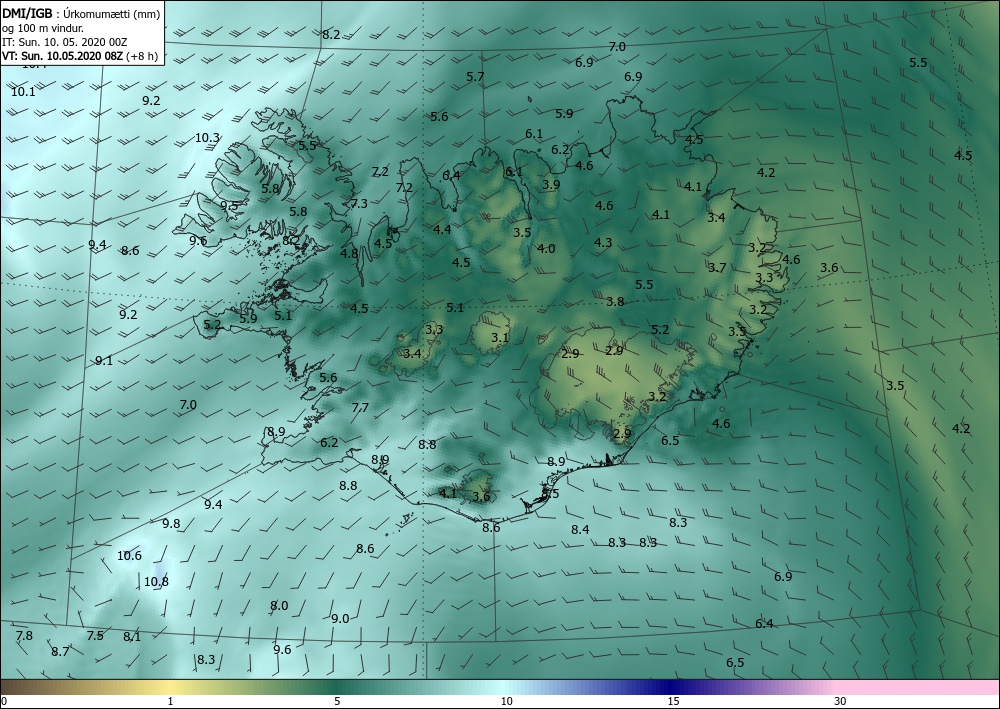Image resolution: width=1000 pixels, height=709 pixels.
Task: Select the 7.7 value label
Action: tap(360, 407)
